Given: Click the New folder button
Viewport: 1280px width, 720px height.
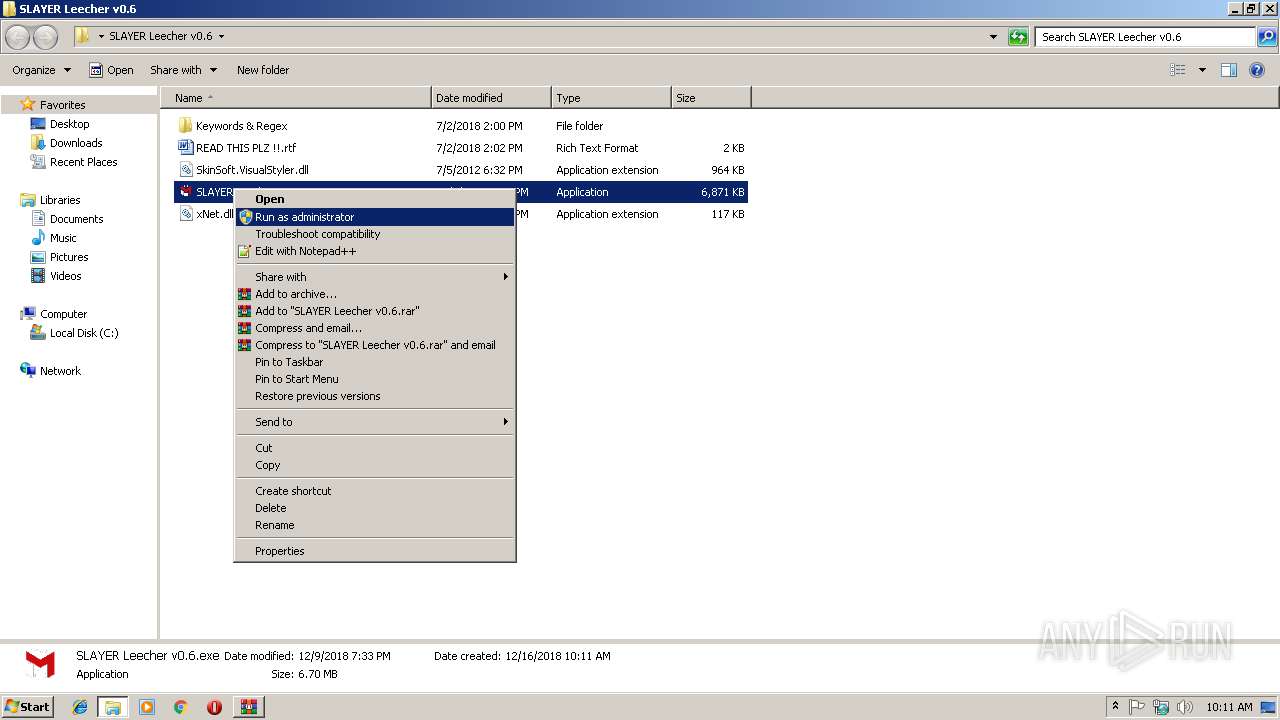Looking at the screenshot, I should pyautogui.click(x=263, y=70).
